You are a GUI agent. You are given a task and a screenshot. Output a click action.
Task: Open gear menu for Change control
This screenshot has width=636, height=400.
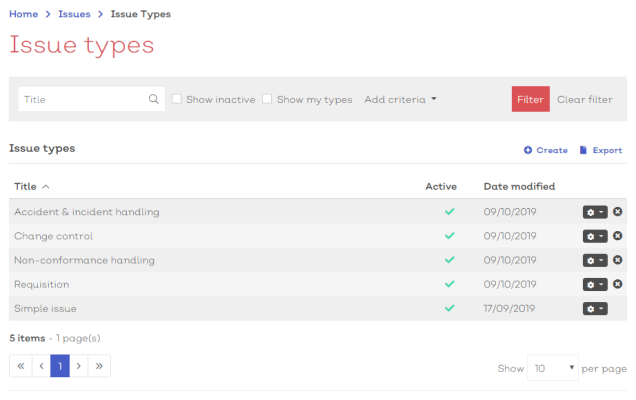tap(595, 236)
